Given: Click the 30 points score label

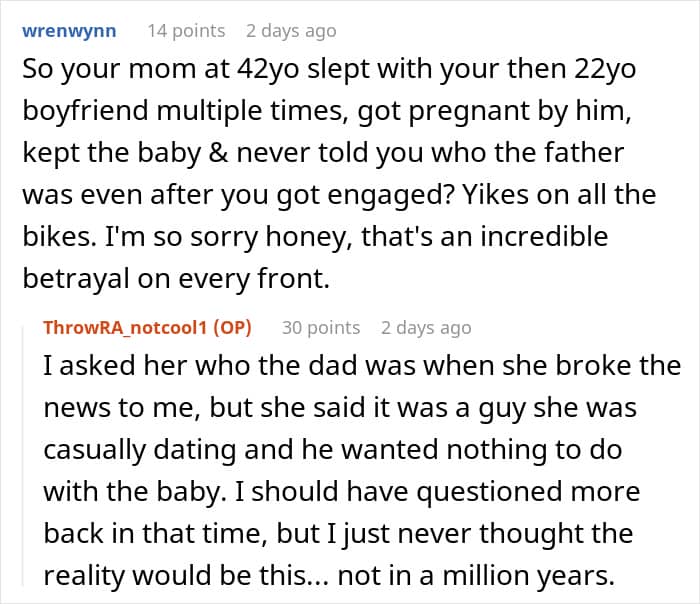Looking at the screenshot, I should pyautogui.click(x=321, y=328).
